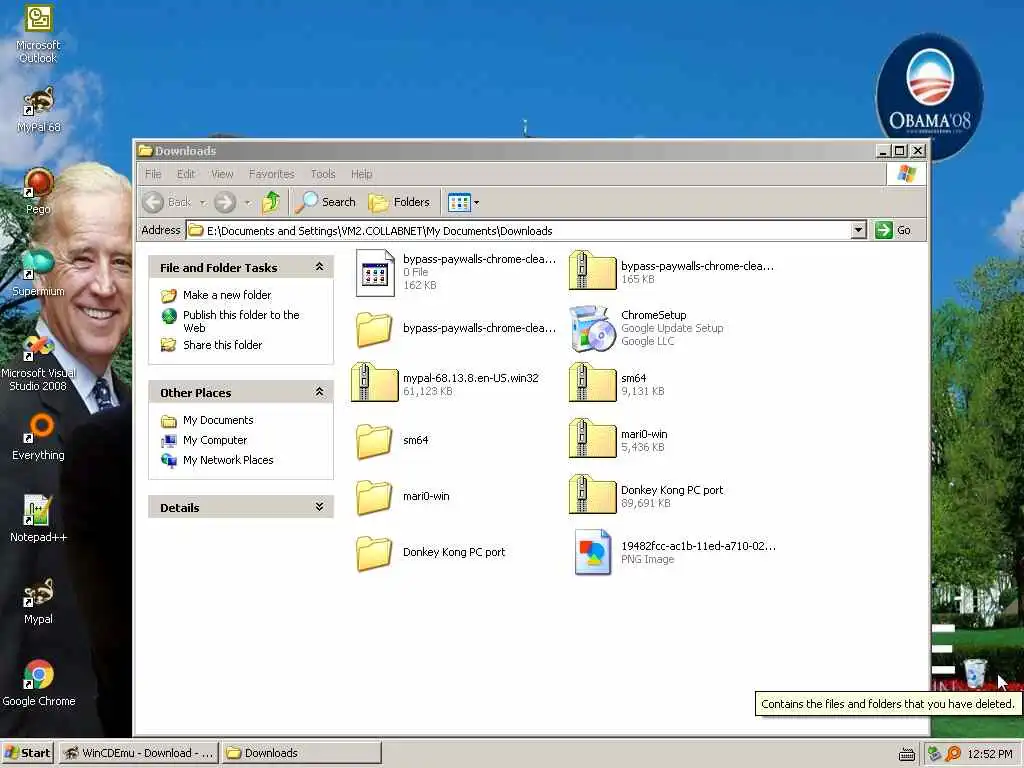
Task: Open Notepad++ desktop shortcut
Action: (39, 519)
